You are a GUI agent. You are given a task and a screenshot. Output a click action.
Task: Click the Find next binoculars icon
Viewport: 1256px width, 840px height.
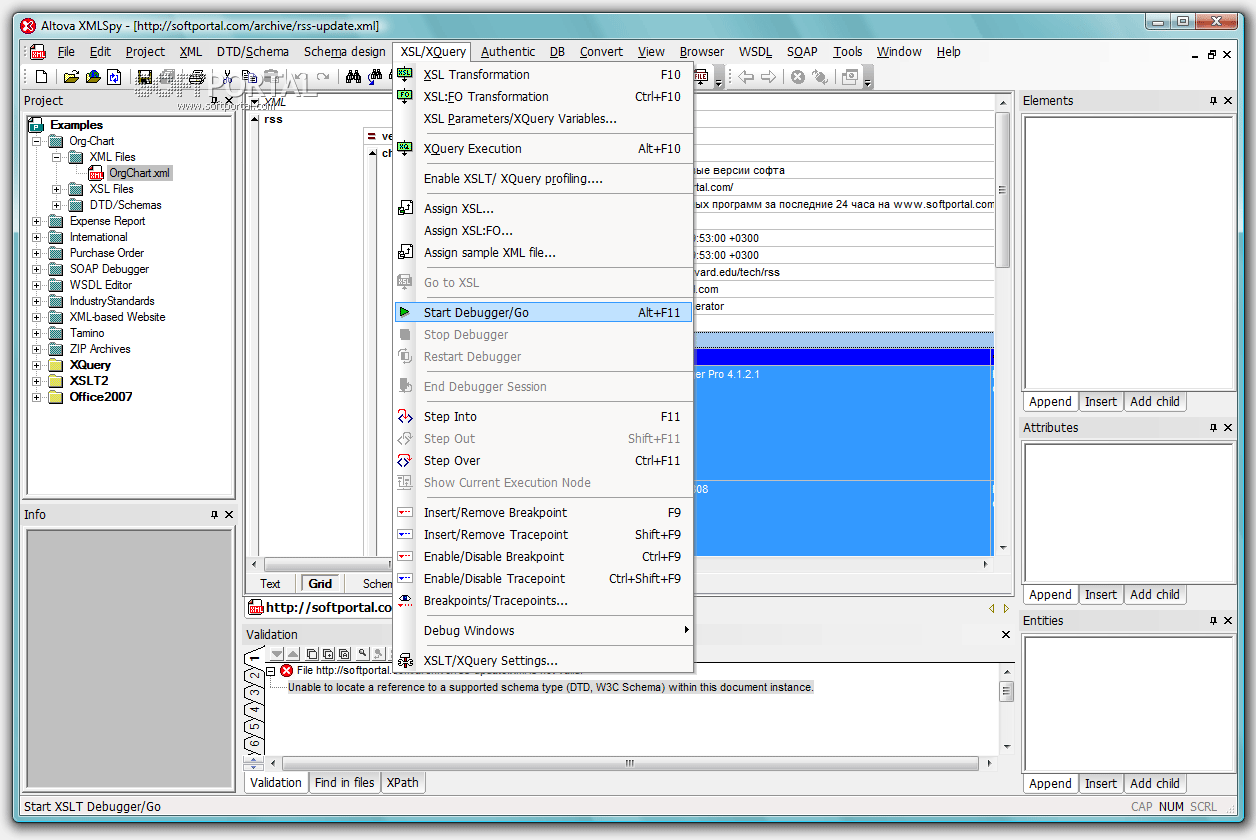(x=375, y=76)
